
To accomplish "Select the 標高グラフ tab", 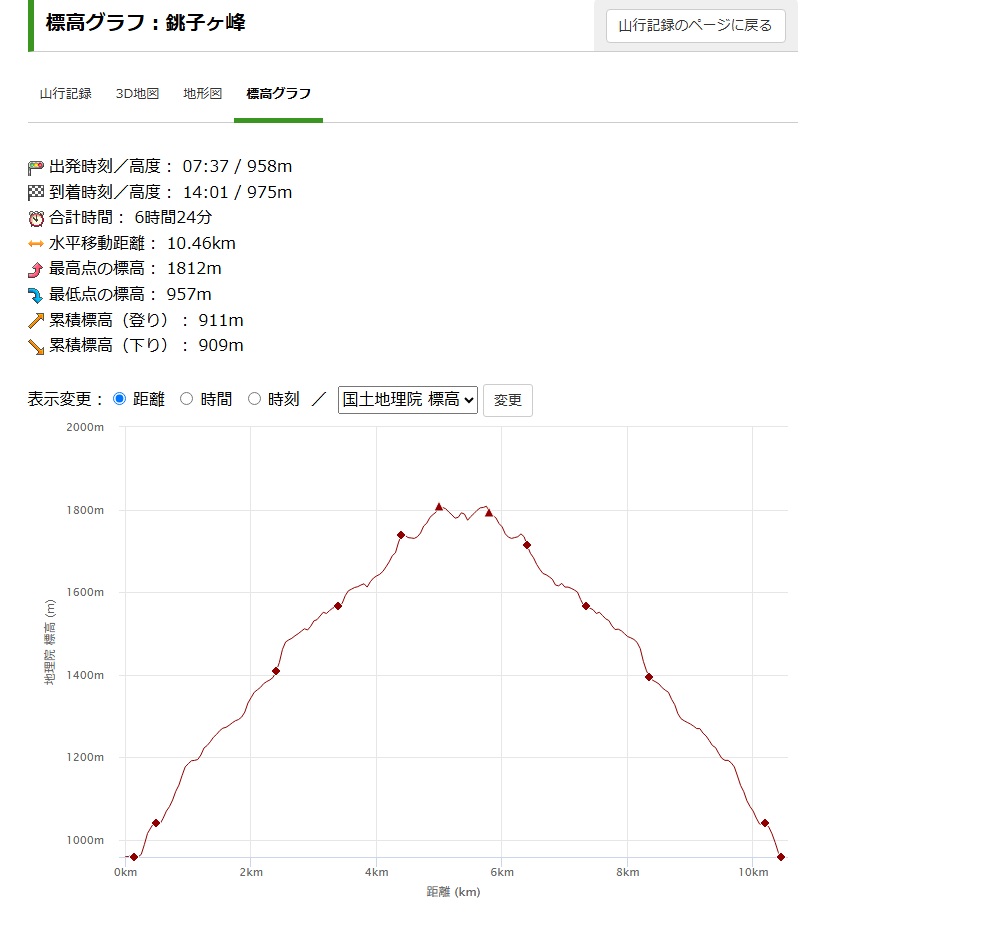I will click(278, 94).
